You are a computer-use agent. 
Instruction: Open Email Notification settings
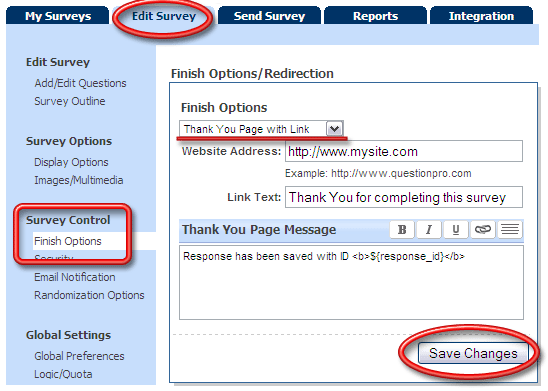(x=75, y=277)
